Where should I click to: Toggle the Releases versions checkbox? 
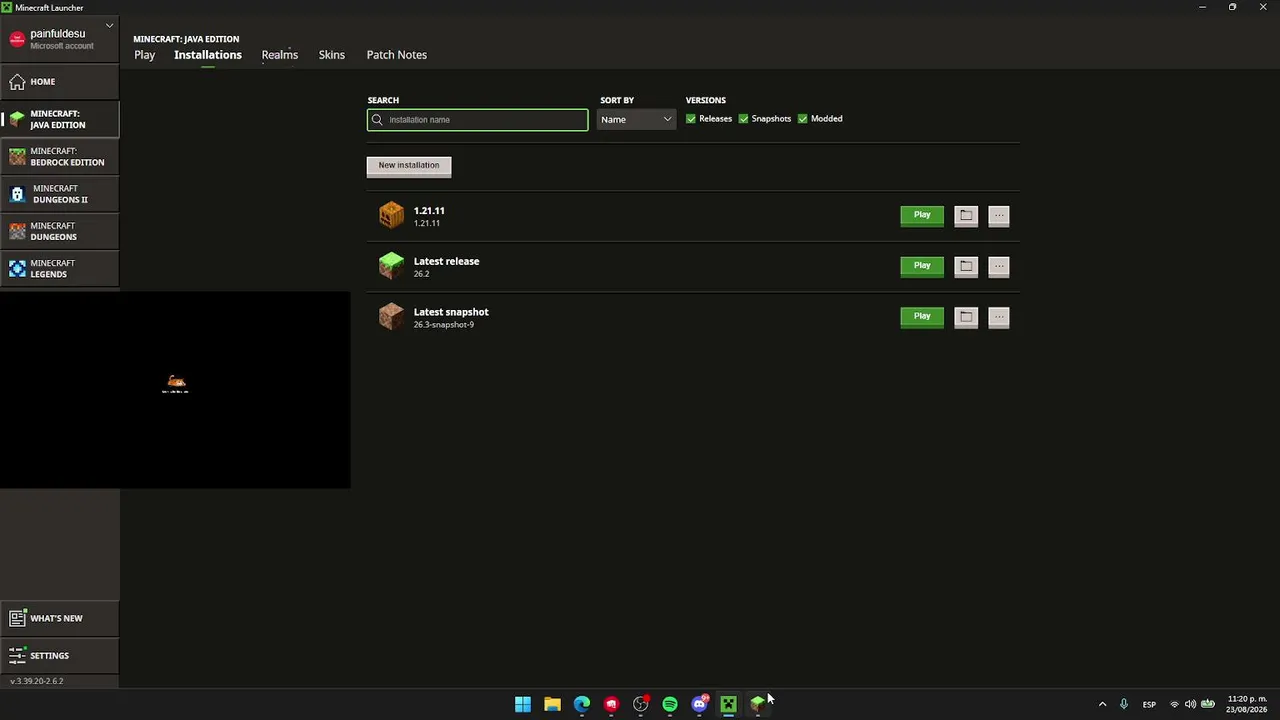691,119
